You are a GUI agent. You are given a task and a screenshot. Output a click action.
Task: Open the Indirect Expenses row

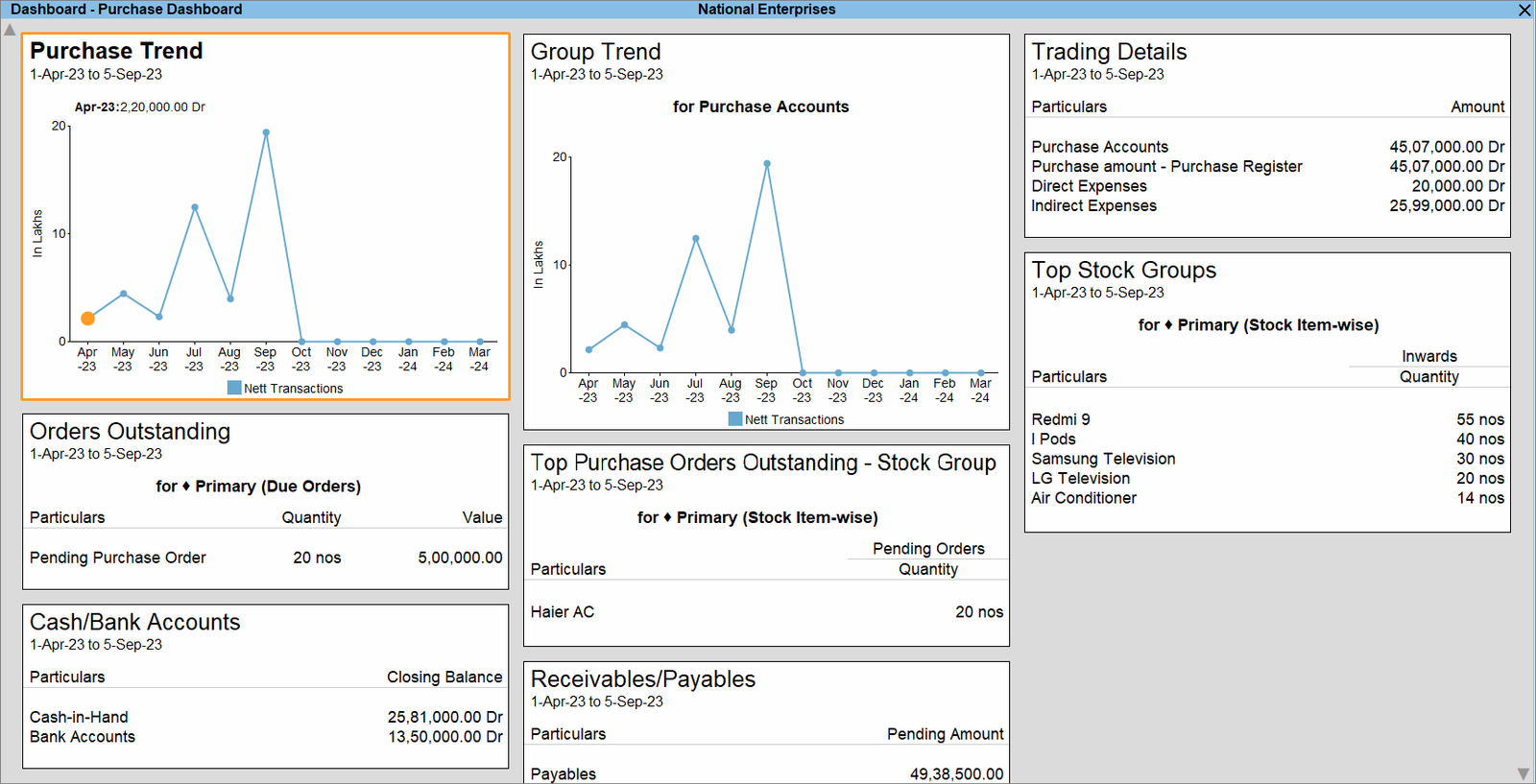1268,206
